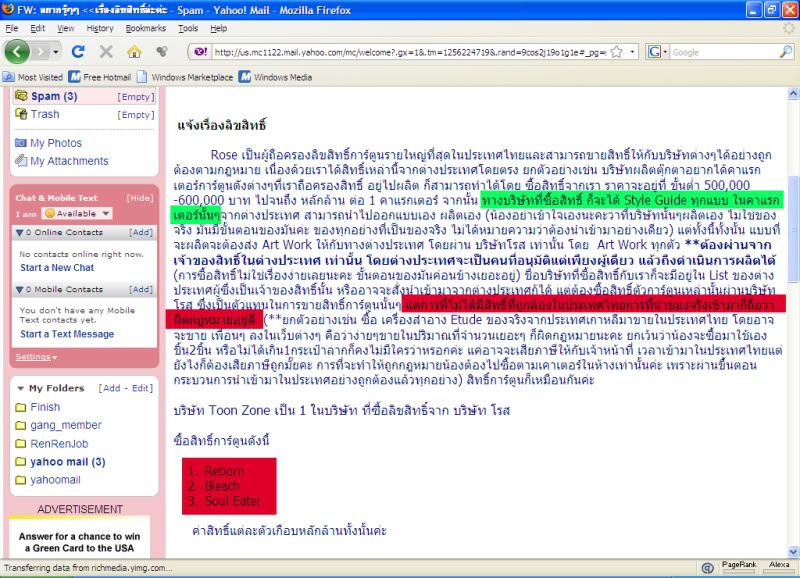800x578 pixels.
Task: Open the File menu
Action: (12, 29)
